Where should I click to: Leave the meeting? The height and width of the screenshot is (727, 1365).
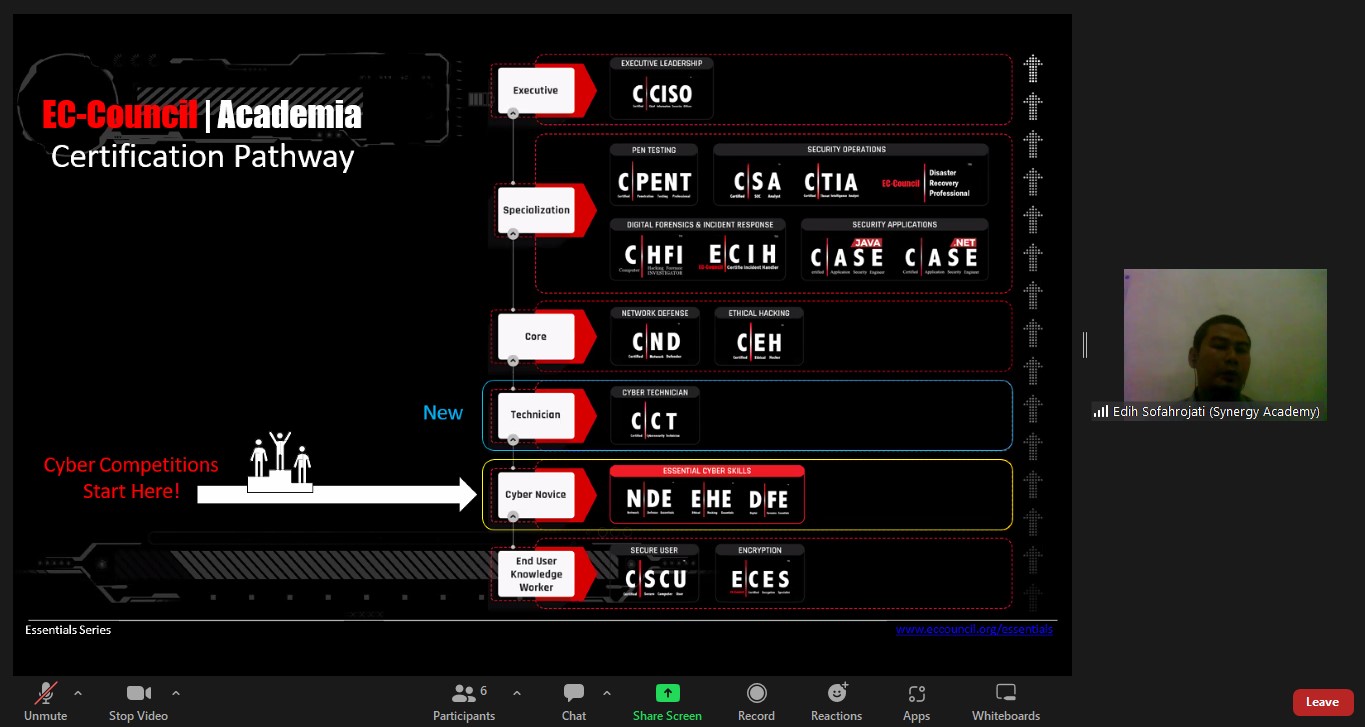pyautogui.click(x=1322, y=702)
